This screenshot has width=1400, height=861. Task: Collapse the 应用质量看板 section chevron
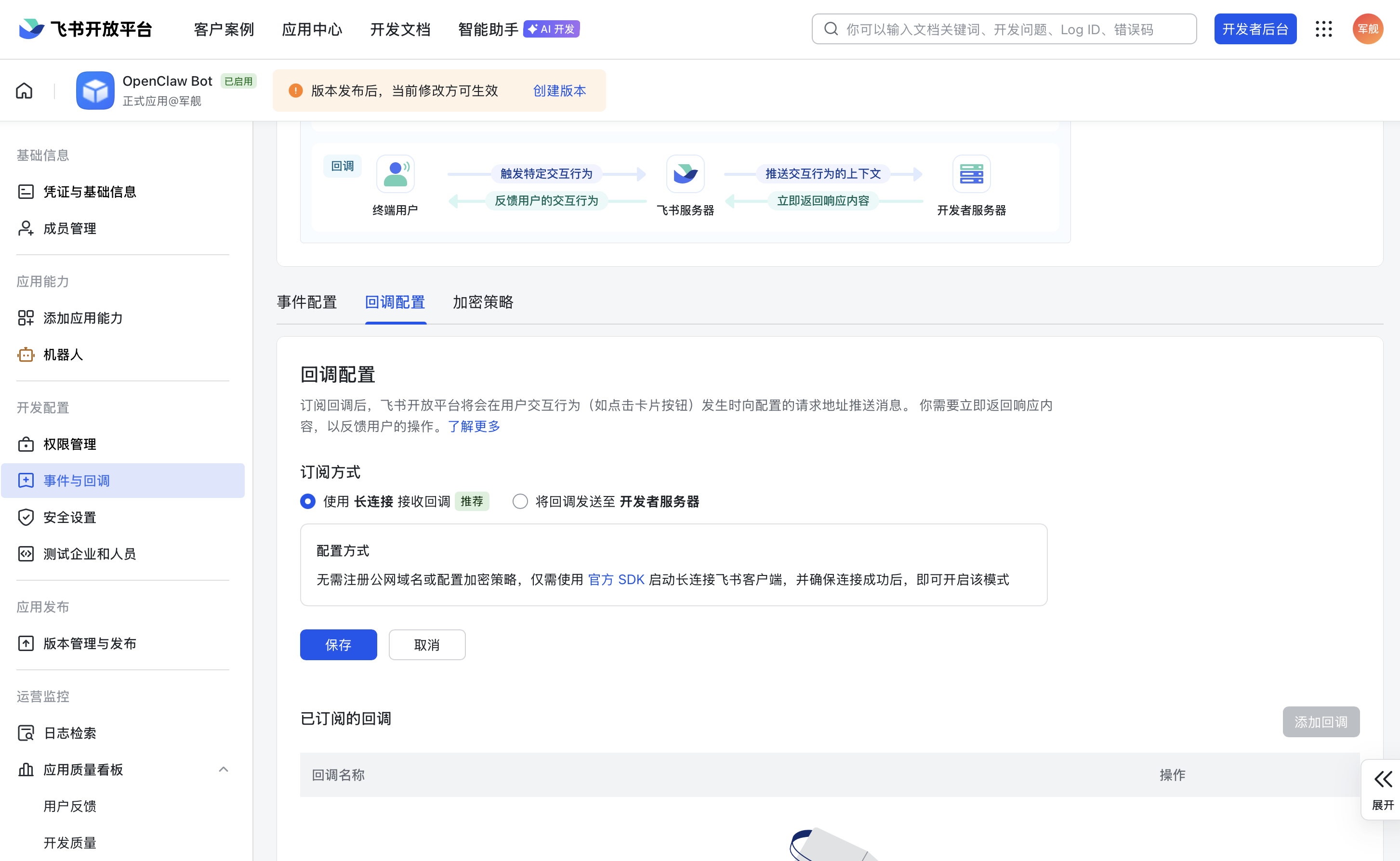(223, 770)
